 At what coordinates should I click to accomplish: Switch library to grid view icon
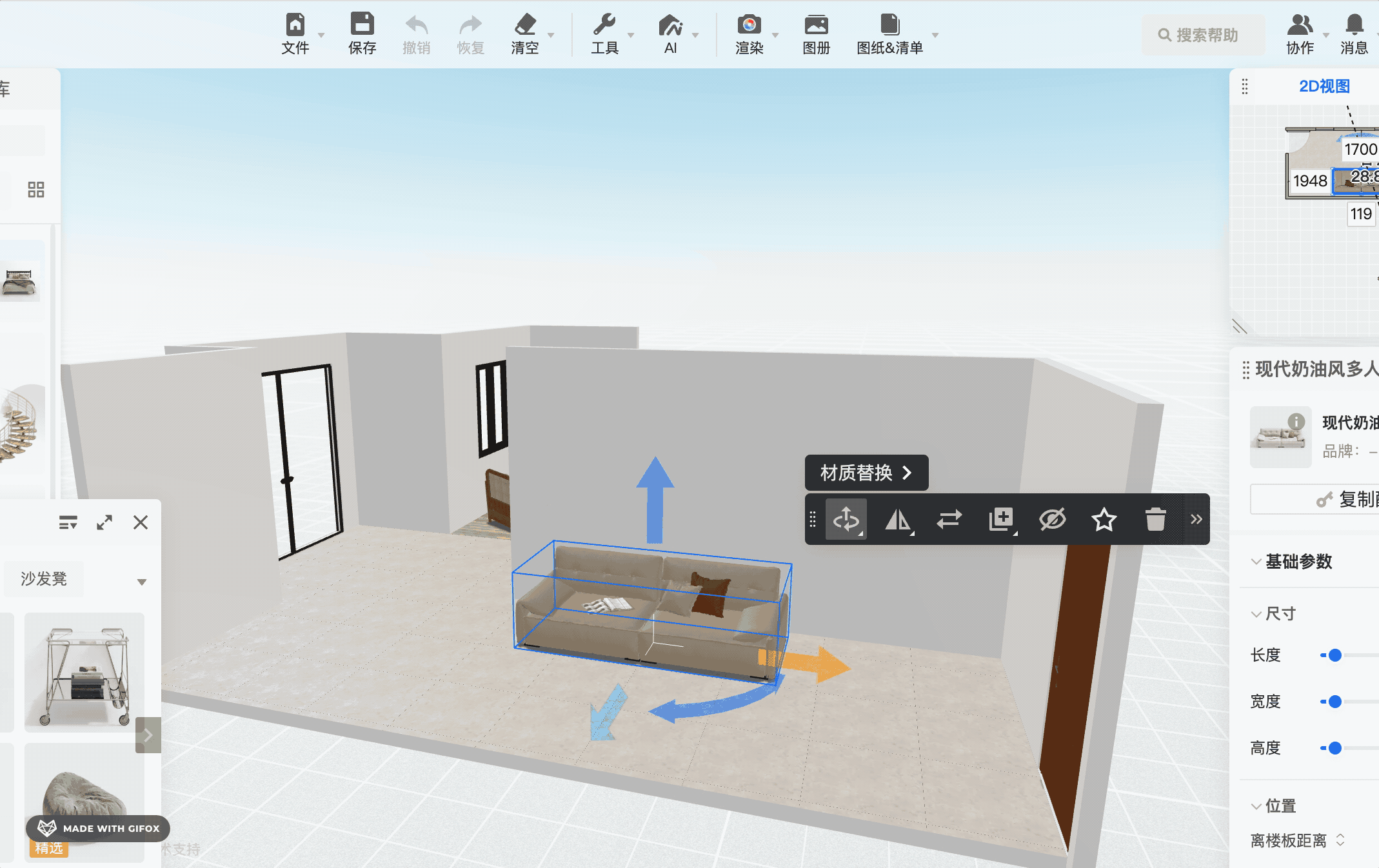36,190
